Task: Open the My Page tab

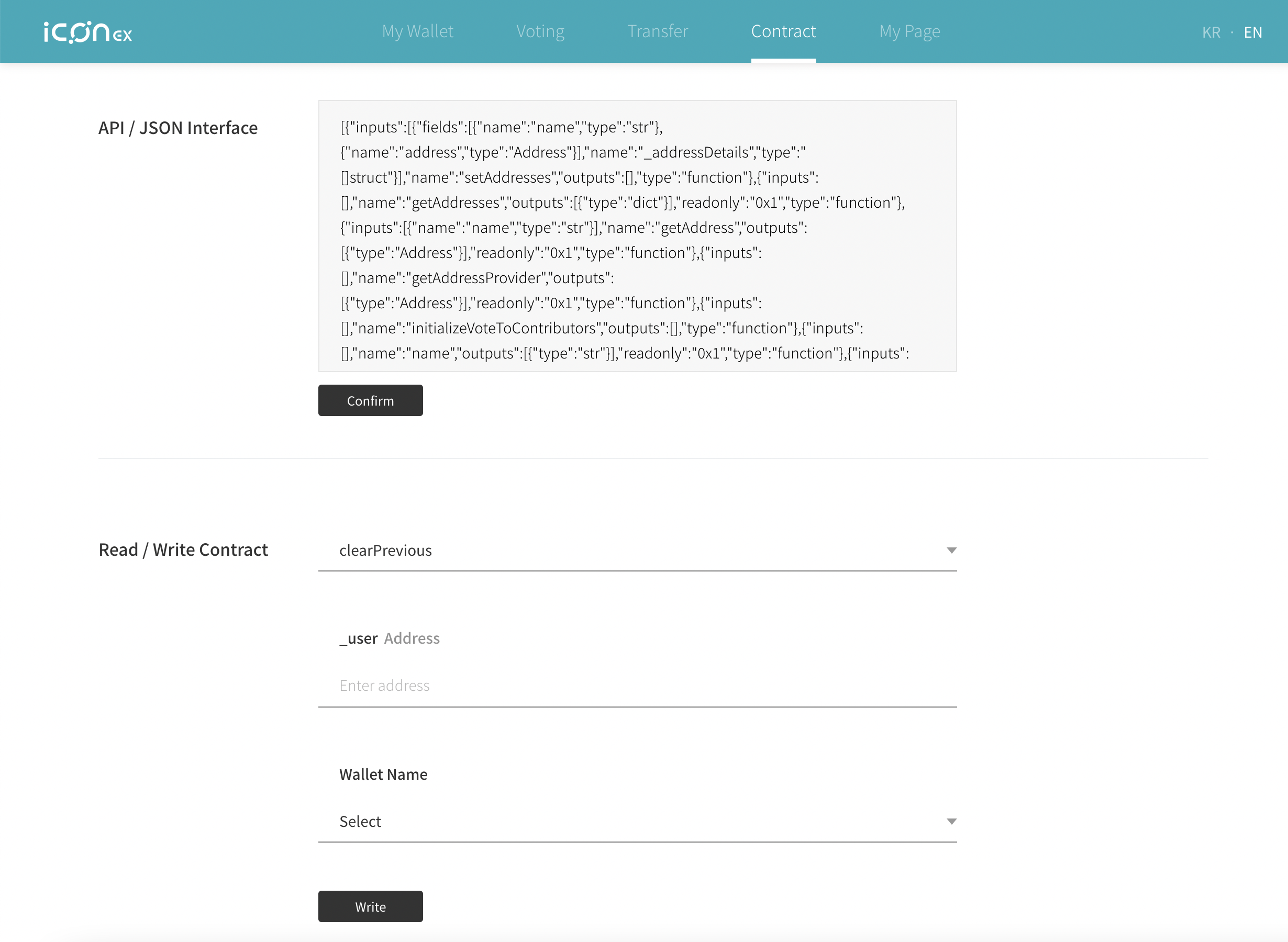Action: pyautogui.click(x=909, y=31)
